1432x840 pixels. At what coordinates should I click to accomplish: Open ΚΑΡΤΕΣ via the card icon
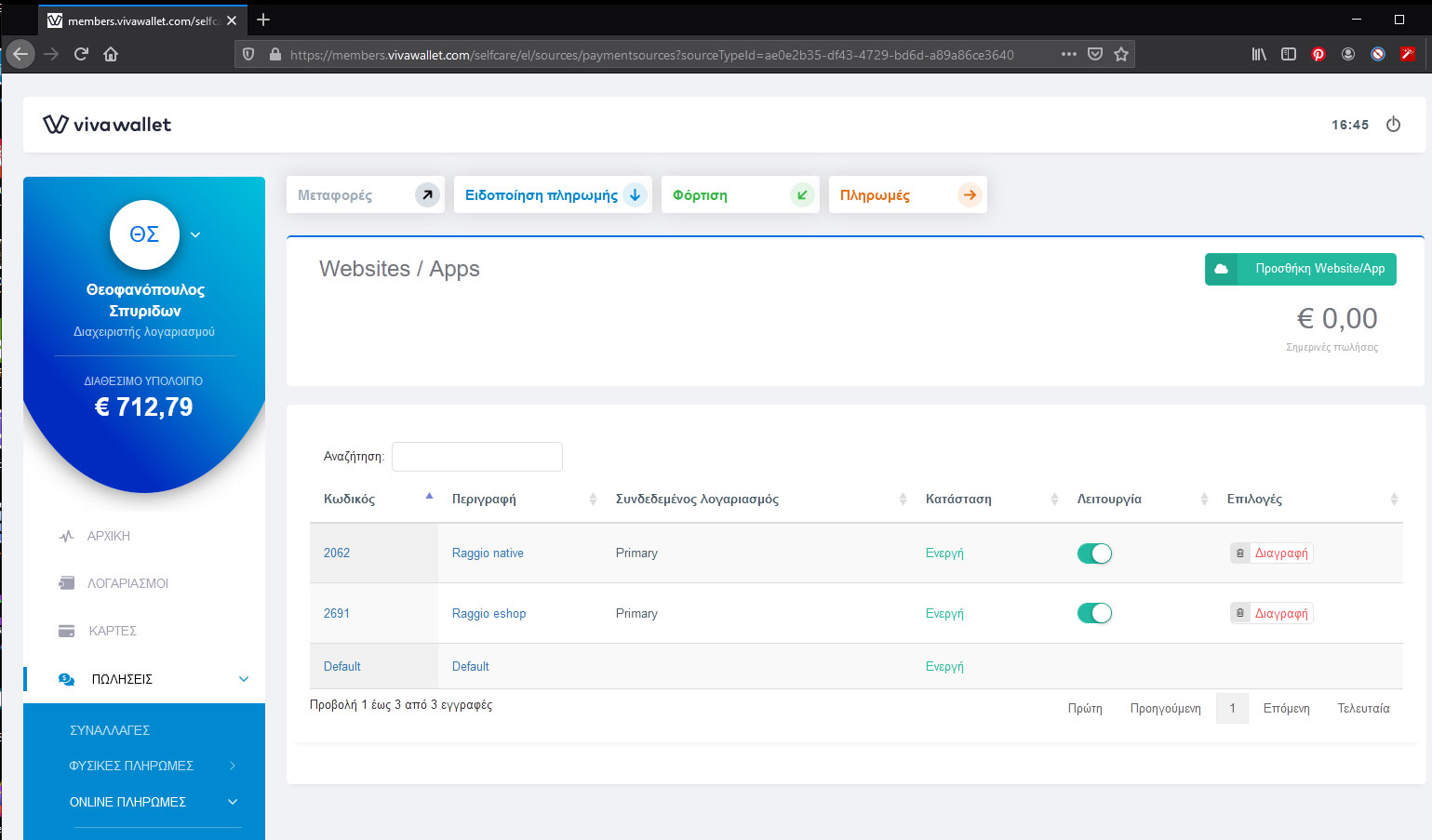(x=65, y=631)
